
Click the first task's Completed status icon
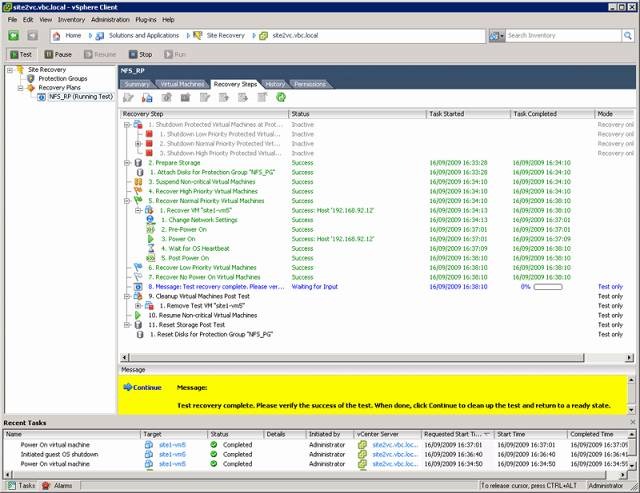(x=213, y=444)
